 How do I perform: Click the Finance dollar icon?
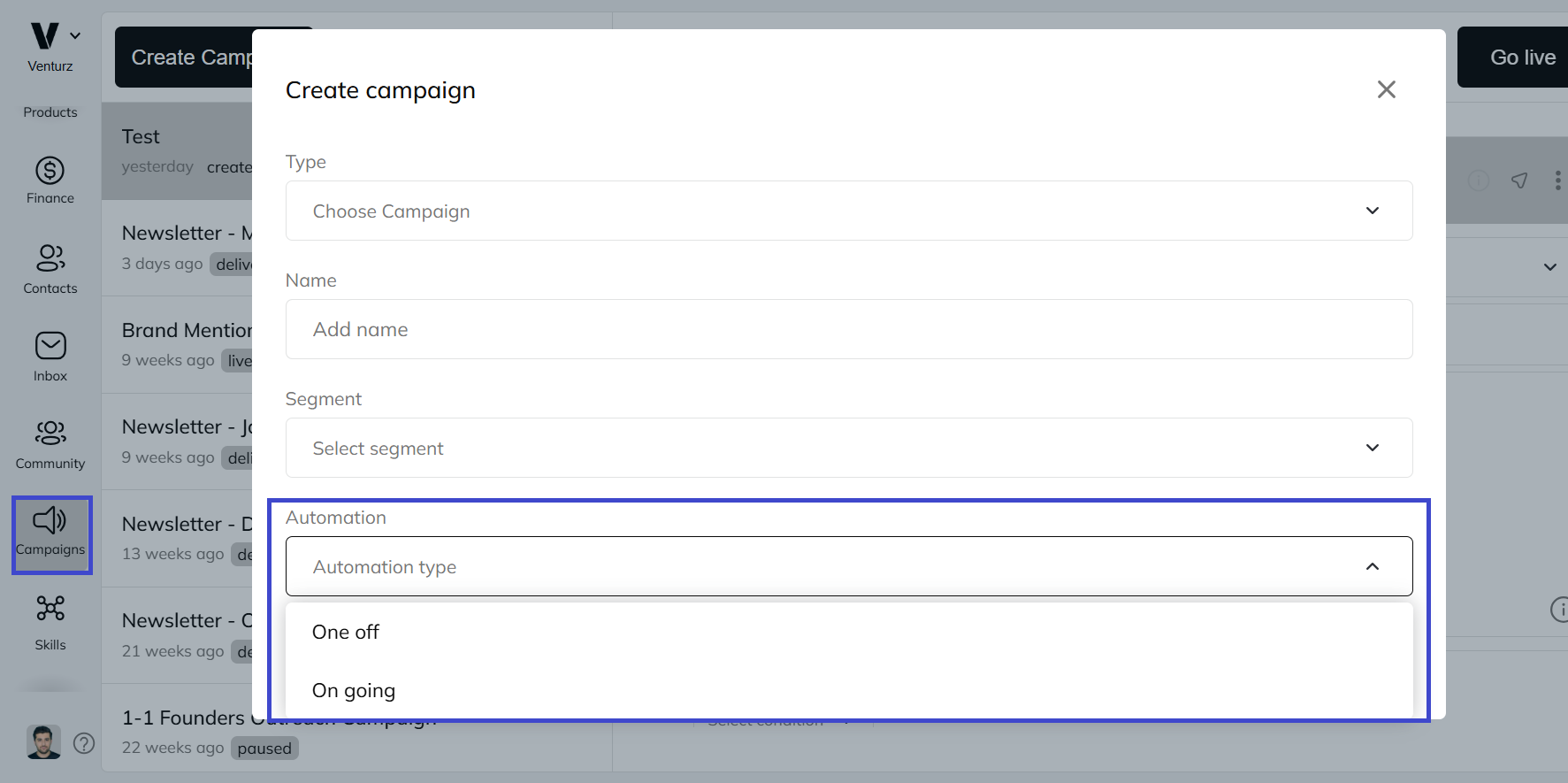50,171
